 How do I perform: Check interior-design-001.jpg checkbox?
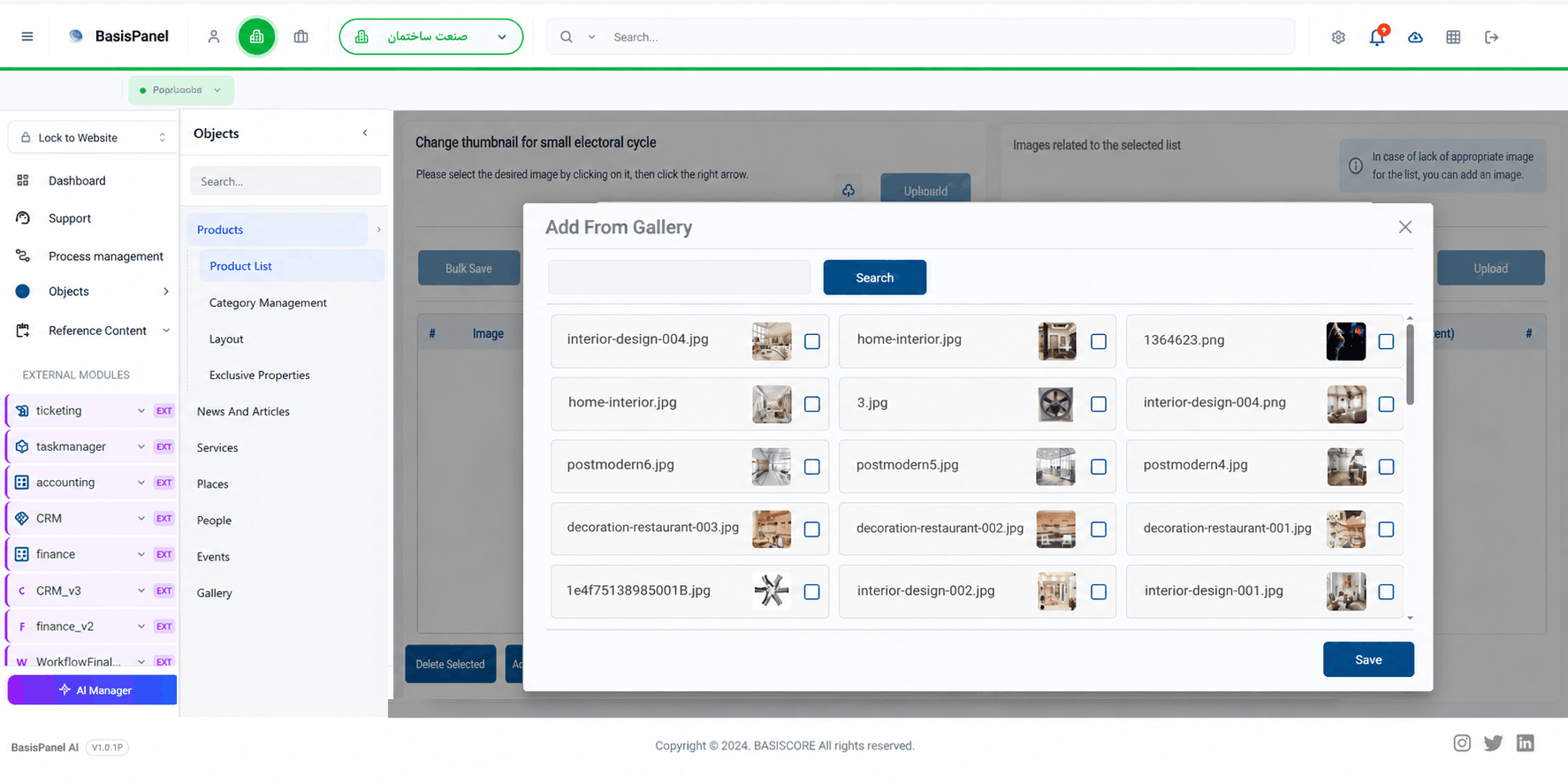pos(1386,592)
